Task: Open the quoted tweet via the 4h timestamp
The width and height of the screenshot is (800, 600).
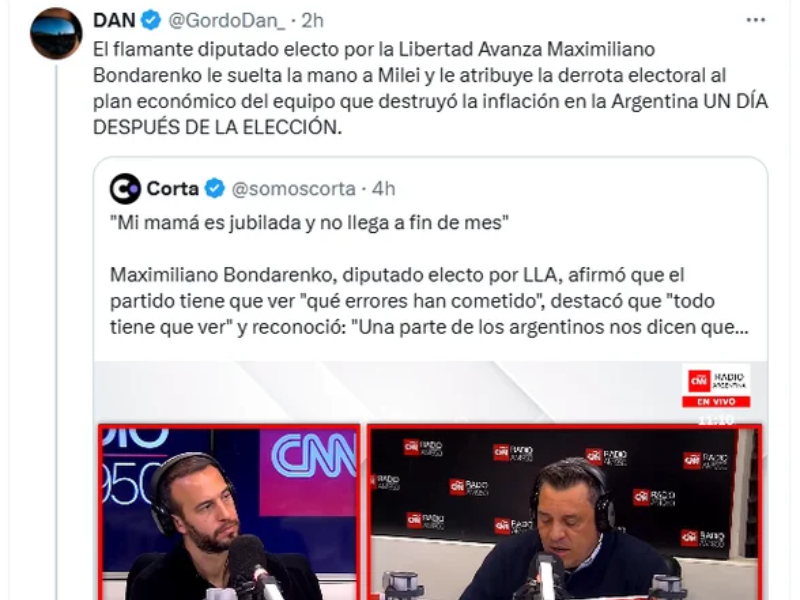Action: click(x=383, y=189)
